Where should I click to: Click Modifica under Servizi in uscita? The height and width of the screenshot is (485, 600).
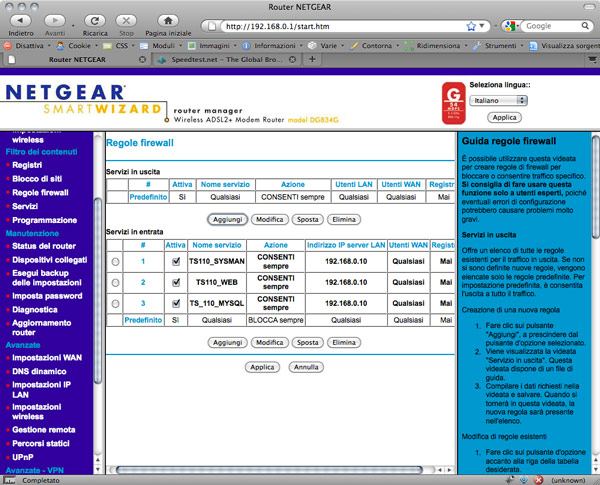coord(270,220)
